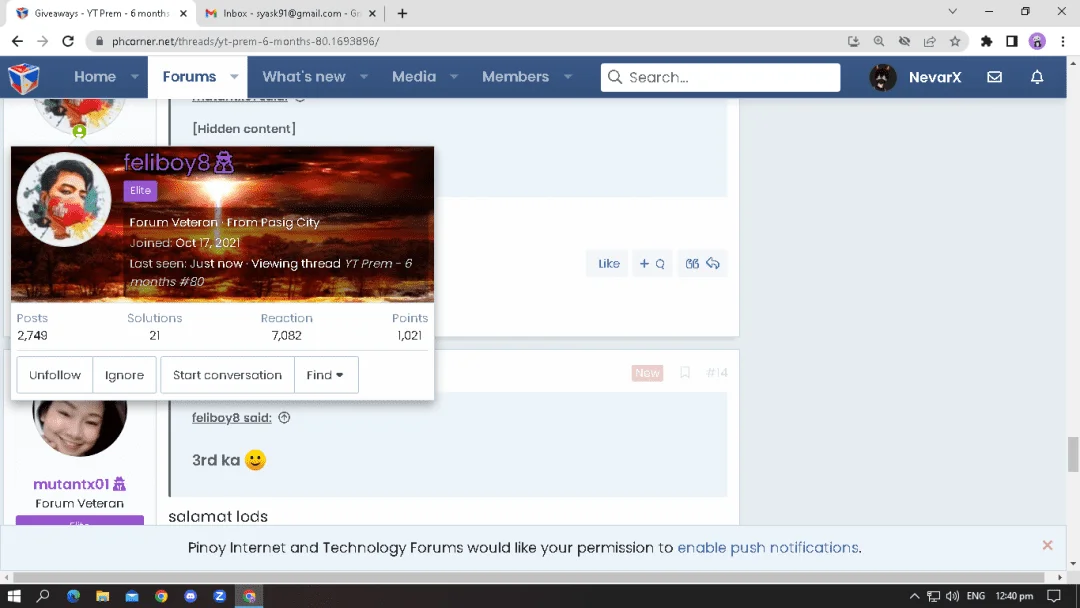Go back with browser back arrow
Viewport: 1080px width, 608px height.
coord(17,41)
